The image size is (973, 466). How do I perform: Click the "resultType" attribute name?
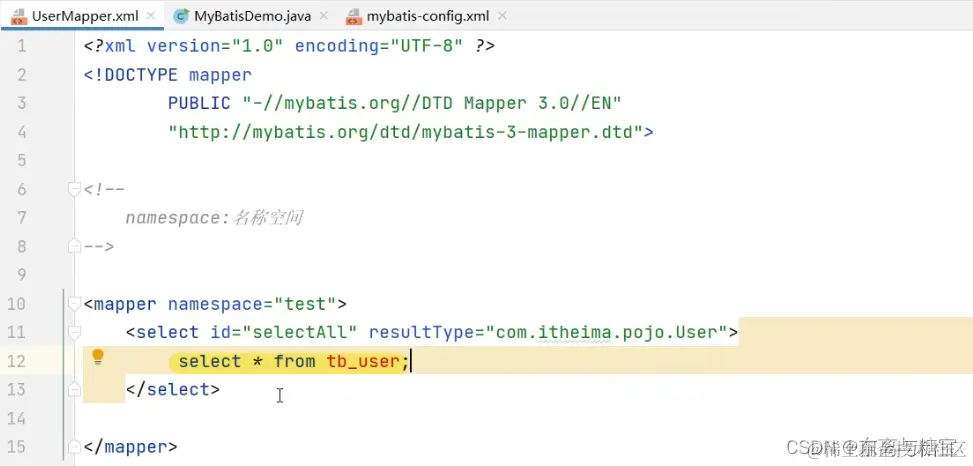click(x=421, y=333)
